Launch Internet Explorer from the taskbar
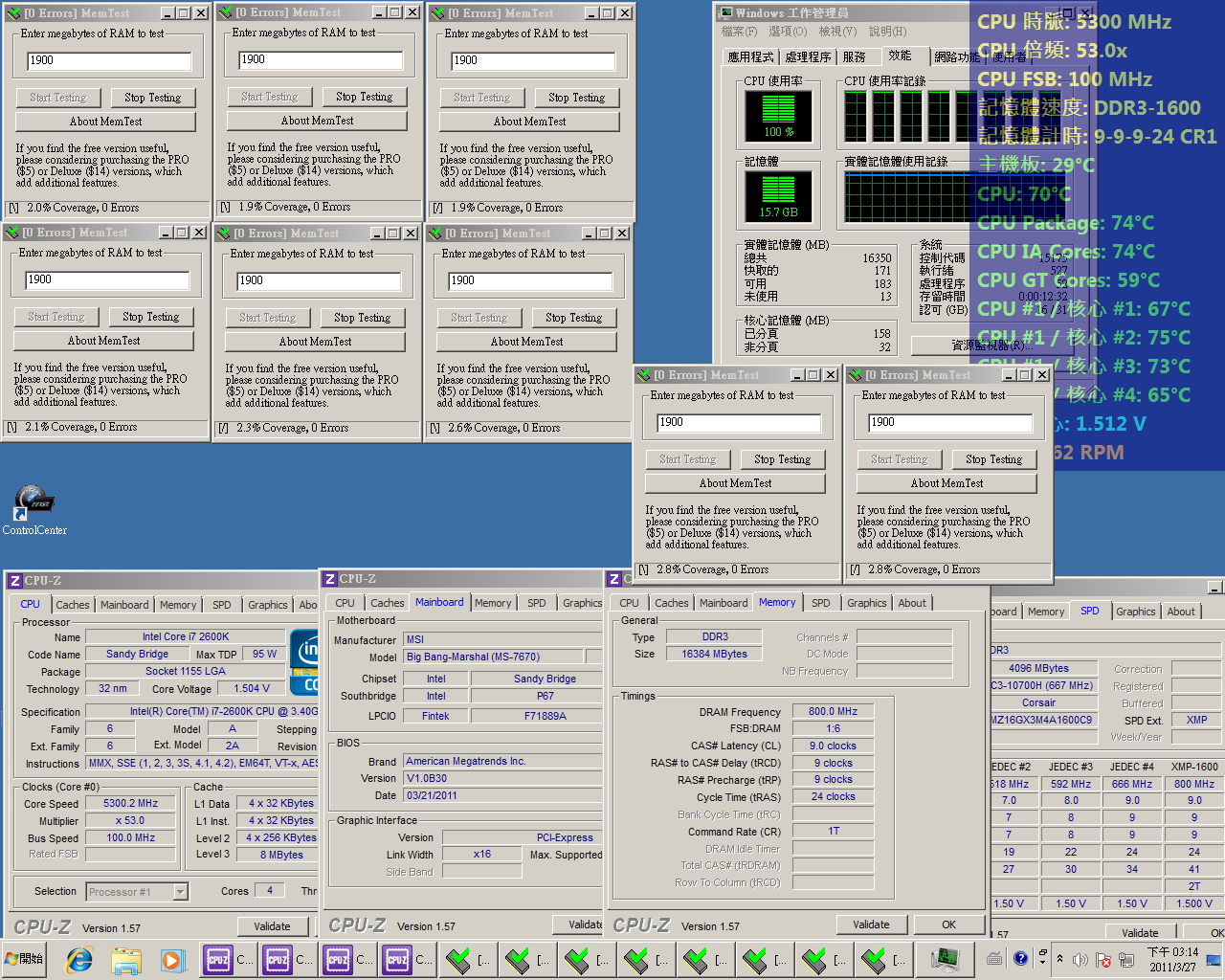The width and height of the screenshot is (1225, 980). coord(79,959)
